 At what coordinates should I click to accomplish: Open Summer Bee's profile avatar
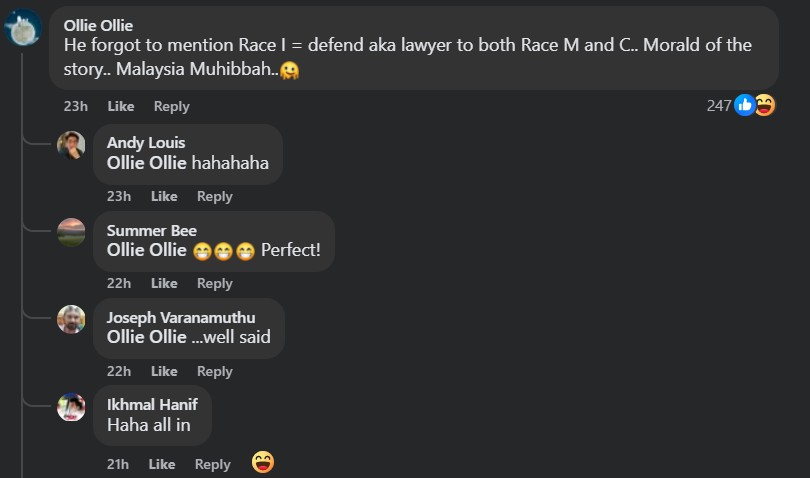(x=71, y=232)
